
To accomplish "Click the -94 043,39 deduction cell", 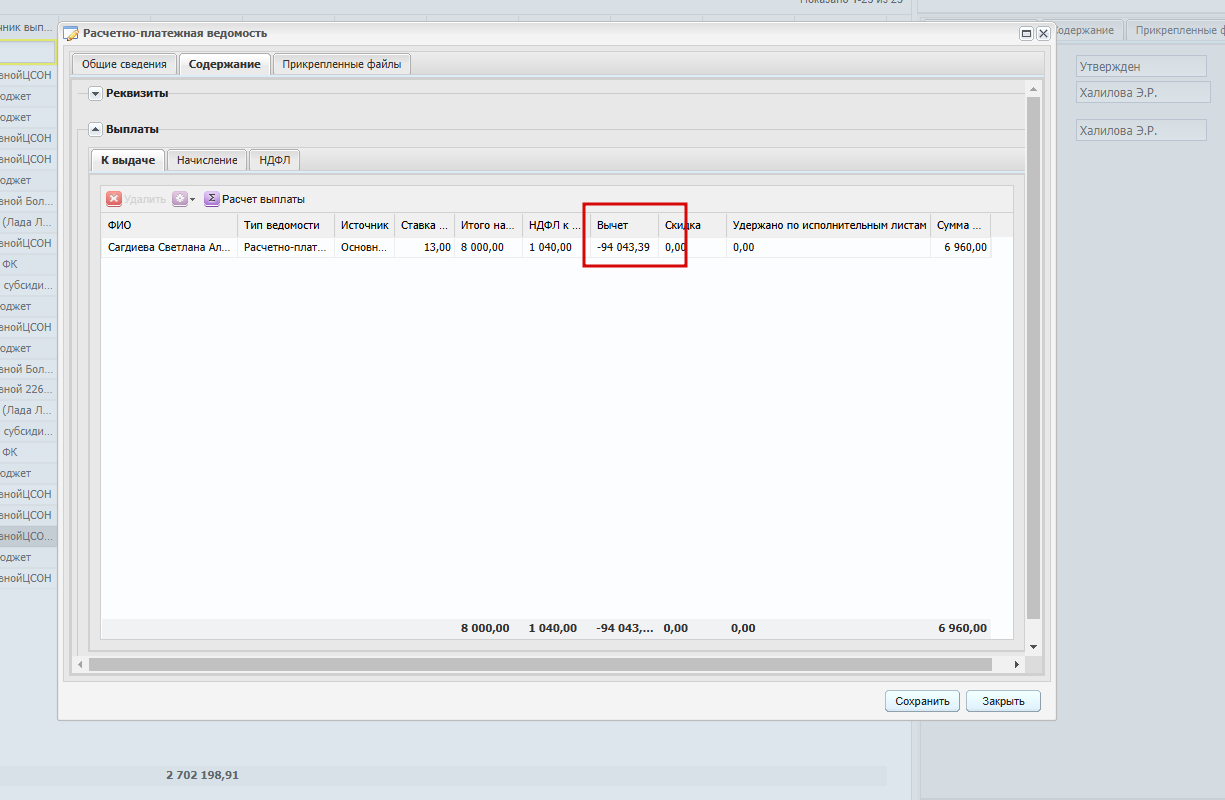I will (x=624, y=247).
